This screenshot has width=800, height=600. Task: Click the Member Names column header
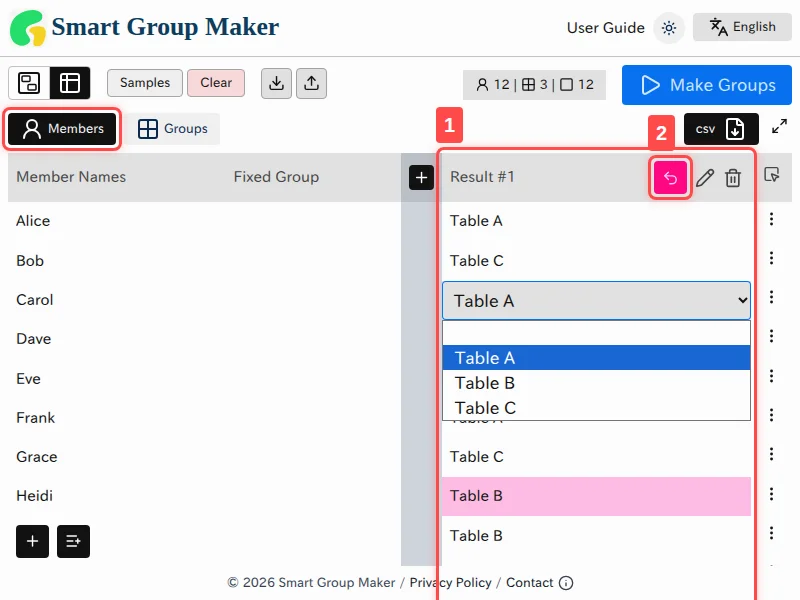pyautogui.click(x=71, y=177)
